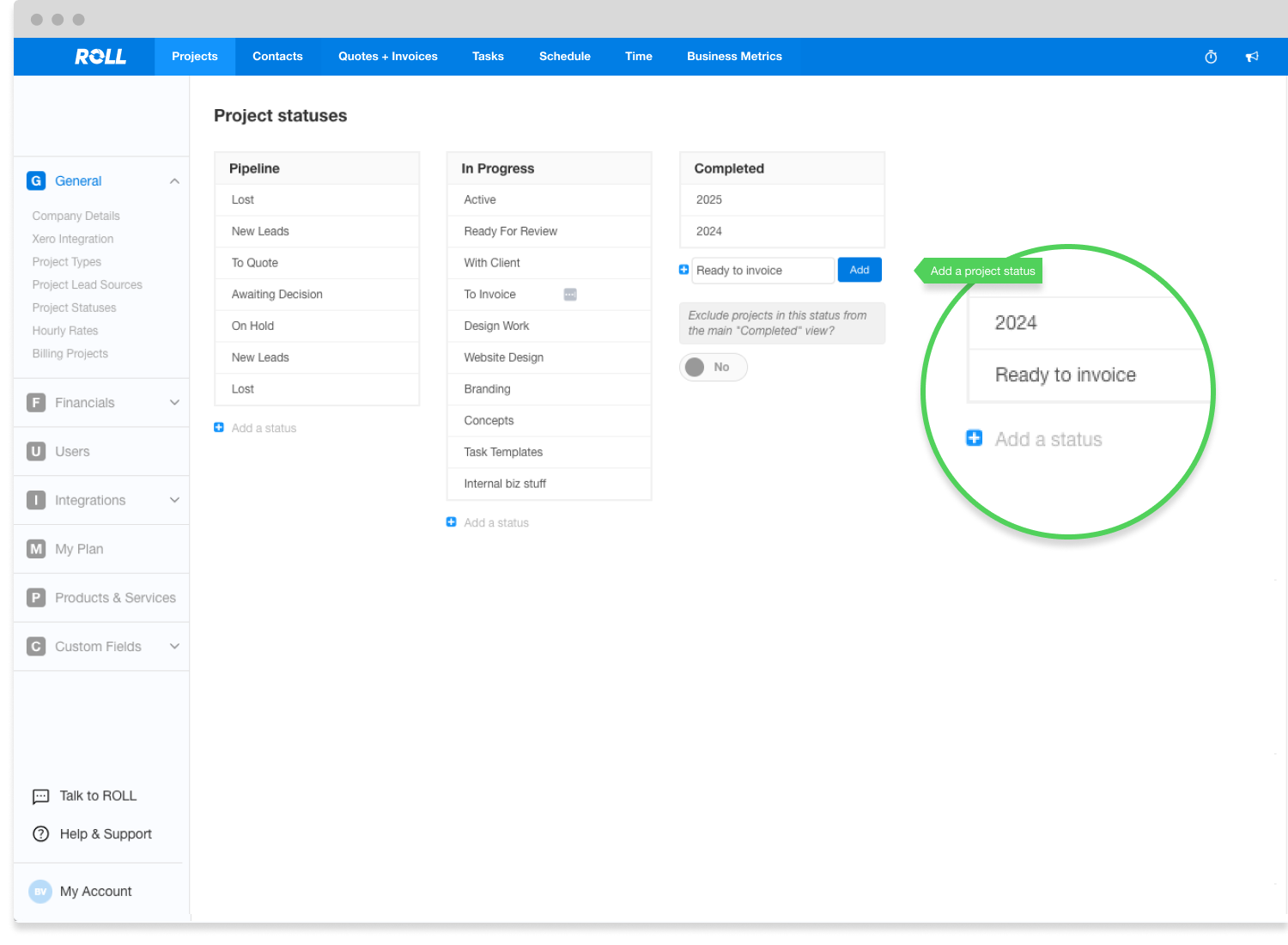
Task: Click the Users section icon in sidebar
Action: (36, 452)
